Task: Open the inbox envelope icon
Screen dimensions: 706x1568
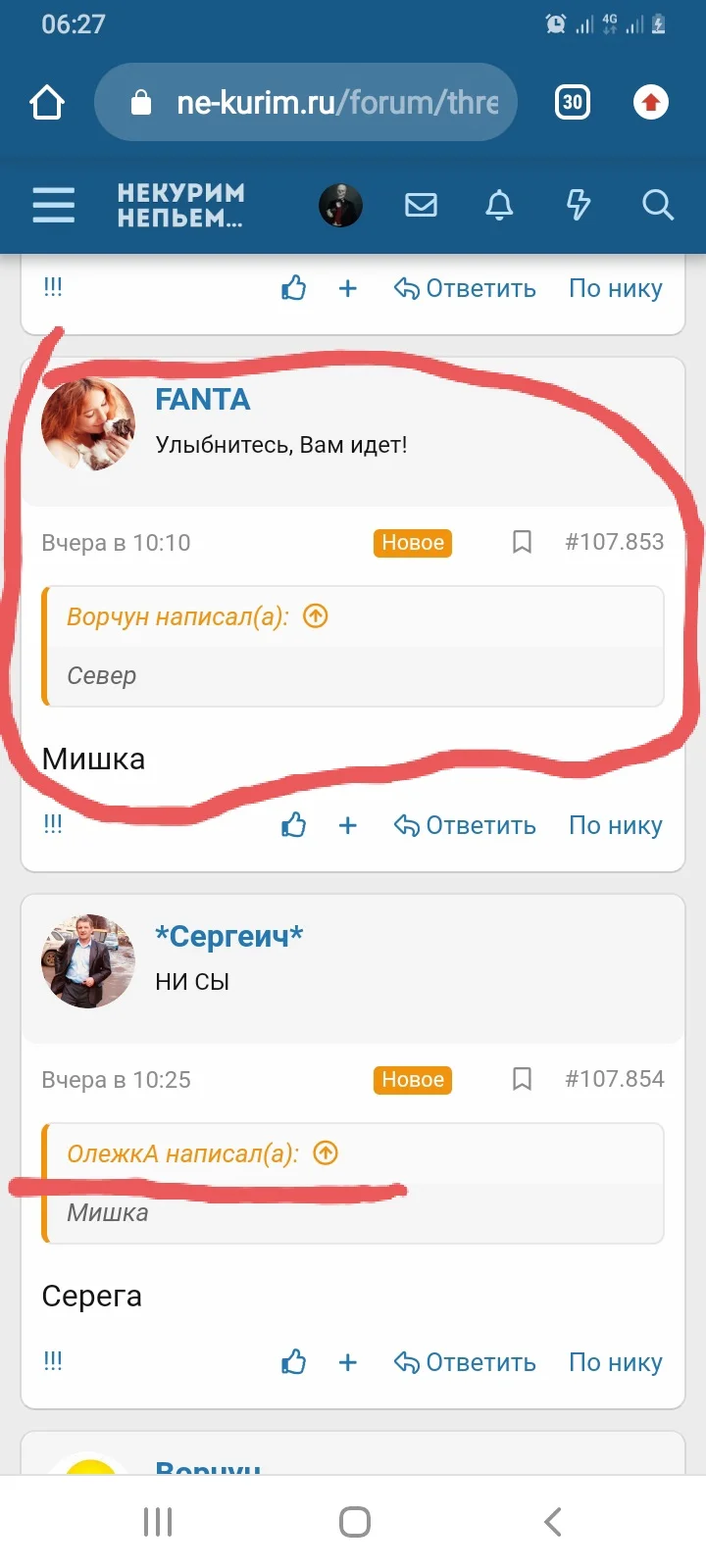Action: tap(421, 205)
